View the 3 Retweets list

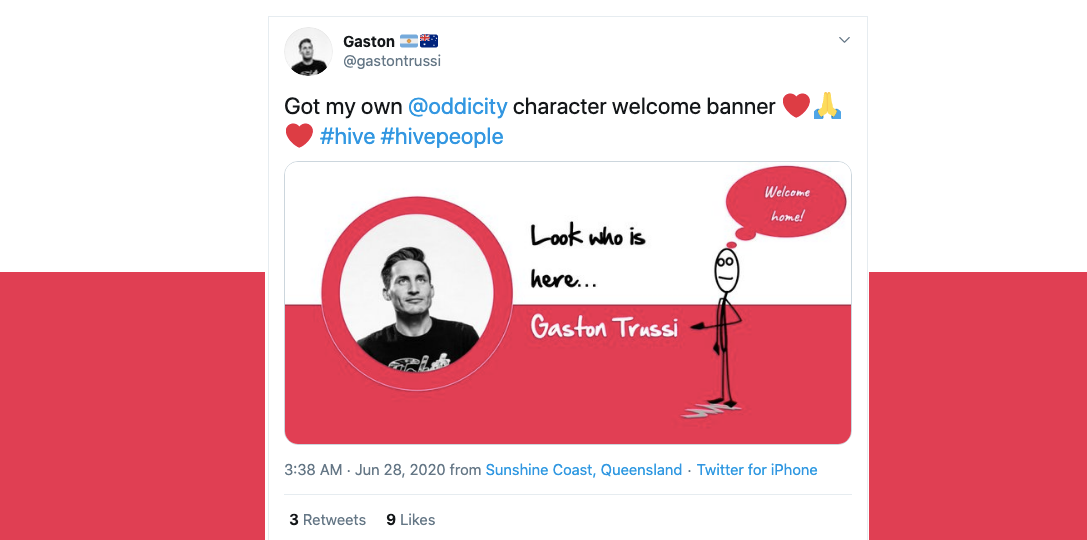[327, 520]
